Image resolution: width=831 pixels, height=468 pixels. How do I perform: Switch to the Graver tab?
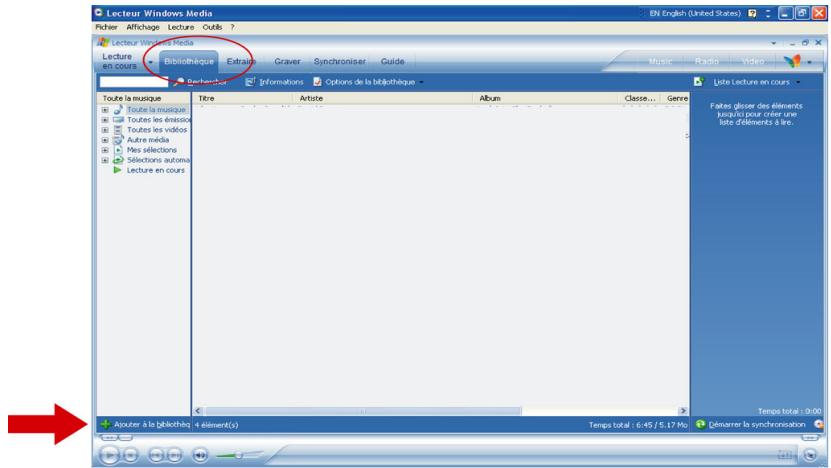(x=287, y=61)
